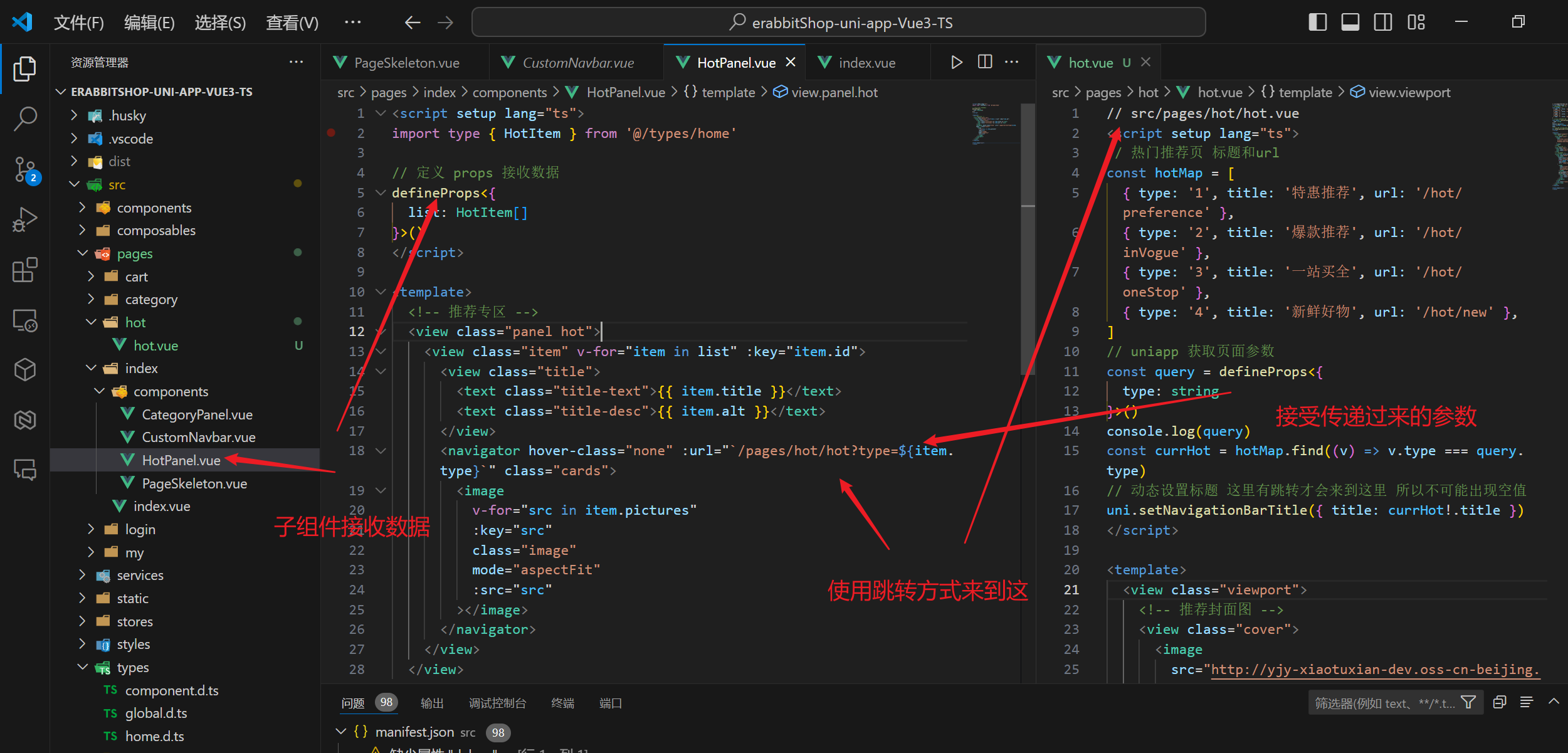Image resolution: width=1568 pixels, height=753 pixels.
Task: Switch to the index.vue editor tab
Action: 866,63
